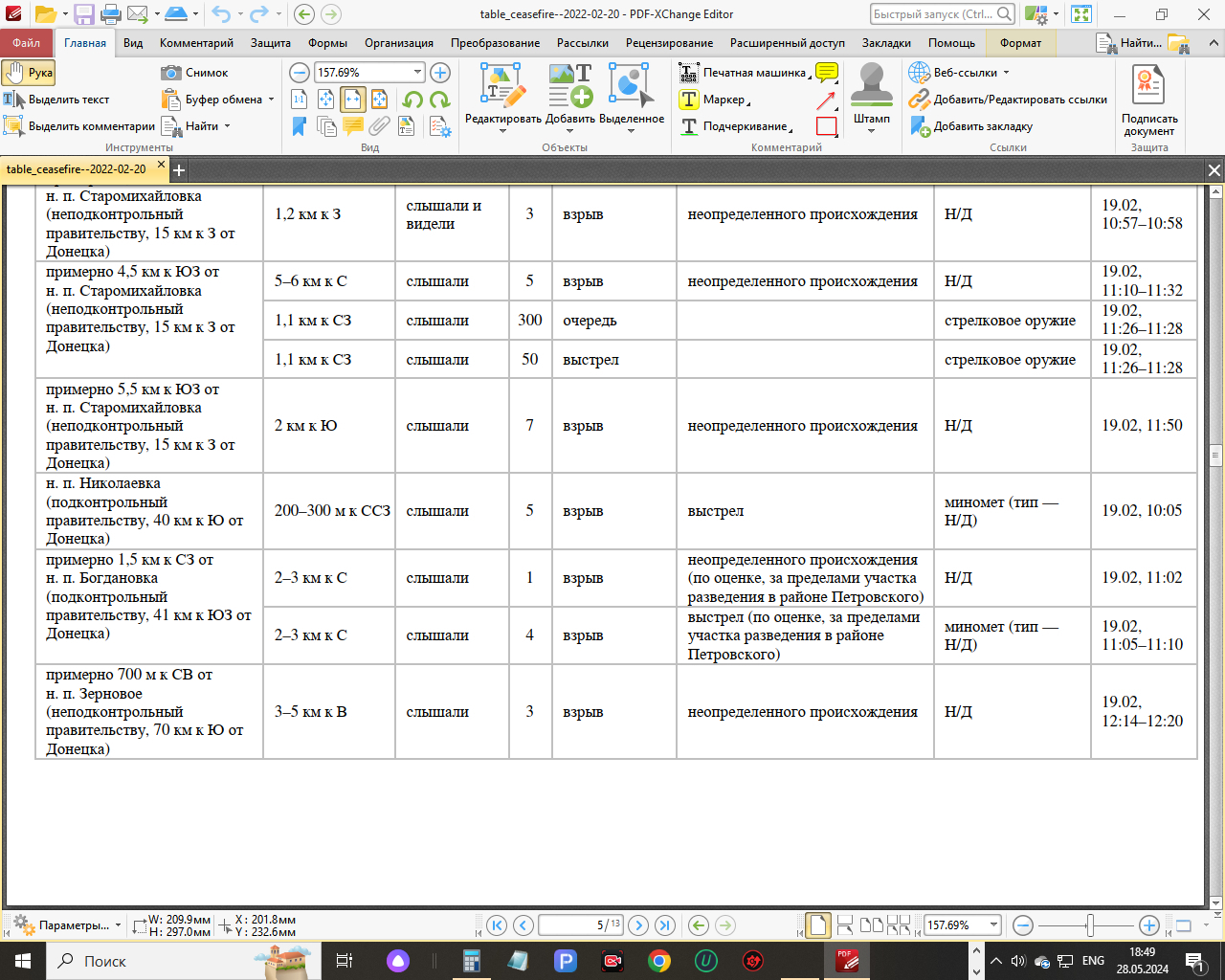
Task: Open the Комментарий ribbon tab
Action: (x=196, y=43)
